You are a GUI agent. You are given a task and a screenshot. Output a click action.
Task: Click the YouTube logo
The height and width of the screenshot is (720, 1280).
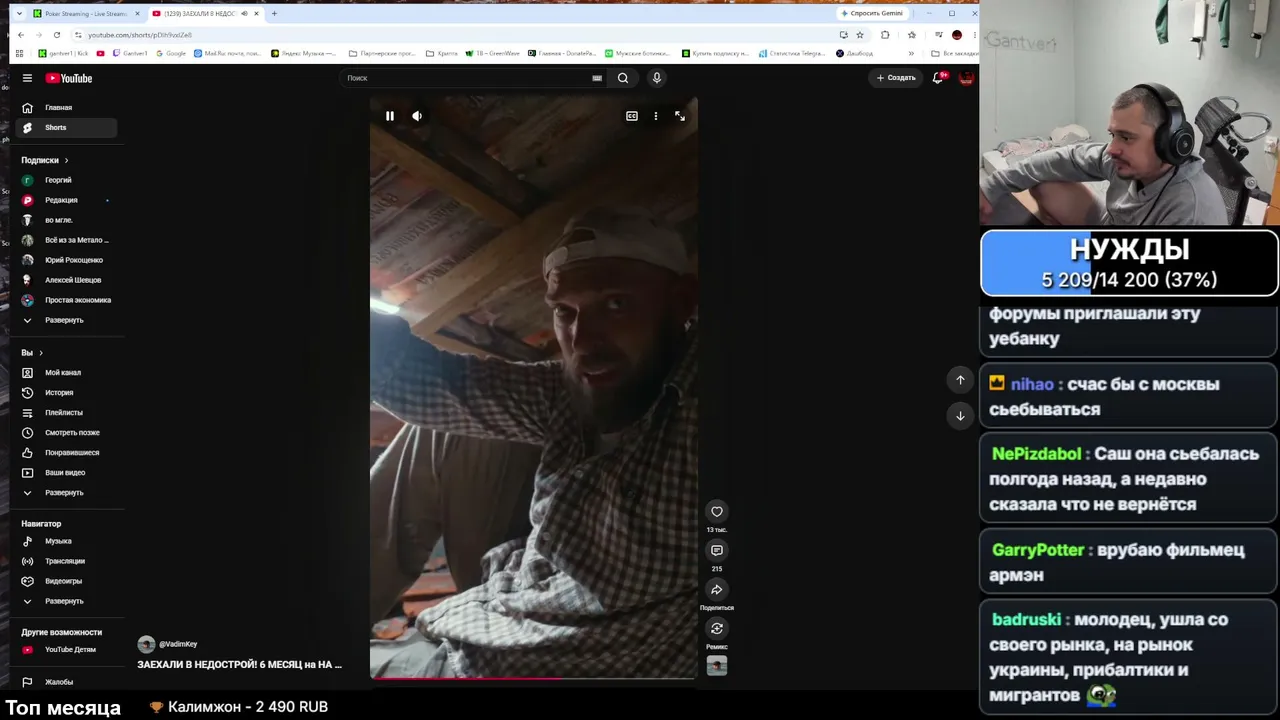tap(69, 78)
